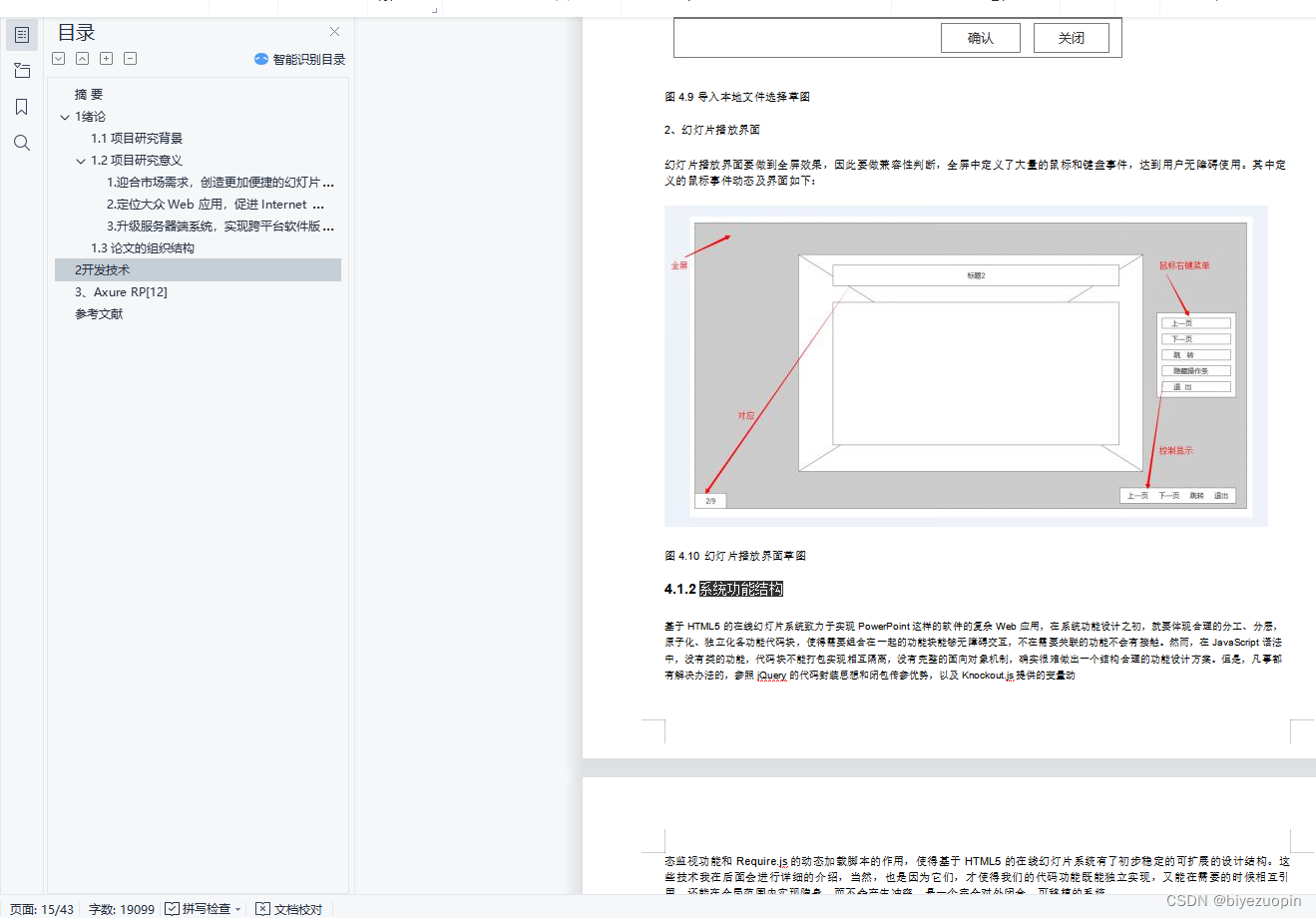1316x918 pixels.
Task: Click the 智能识别目录 AI recognition icon
Action: (260, 59)
